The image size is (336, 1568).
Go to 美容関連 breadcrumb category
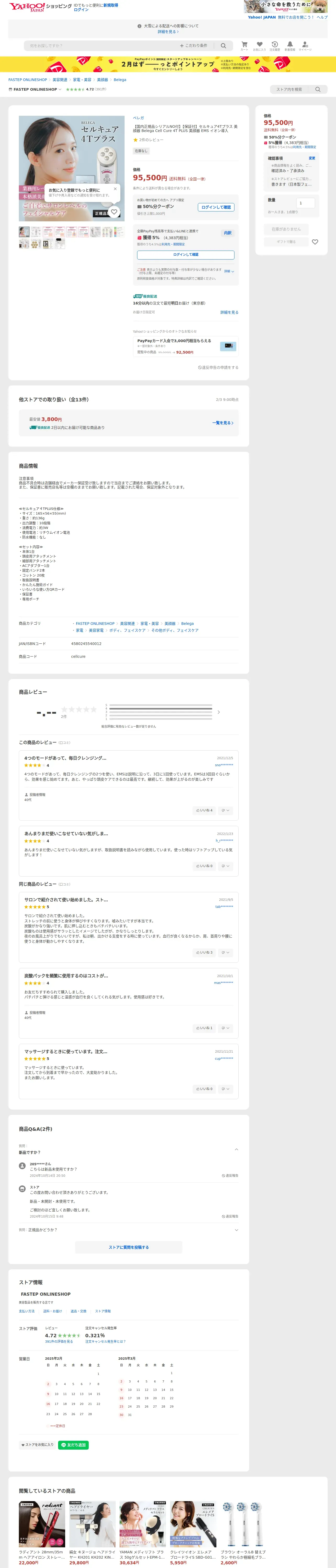(60, 80)
